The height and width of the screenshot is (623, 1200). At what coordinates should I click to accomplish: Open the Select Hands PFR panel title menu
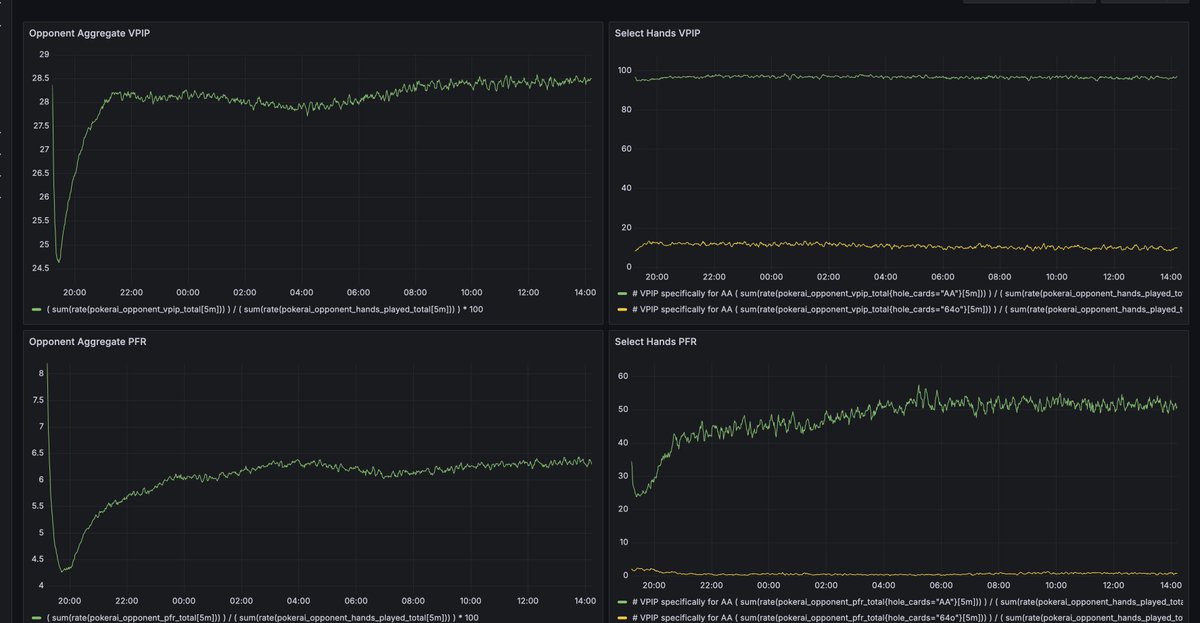pyautogui.click(x=656, y=342)
